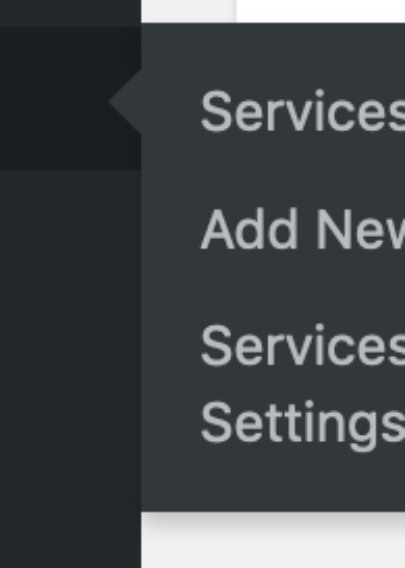Screen dimensions: 405x568
Task: Visit the Settings link in Services submenu
Action: (x=303, y=426)
